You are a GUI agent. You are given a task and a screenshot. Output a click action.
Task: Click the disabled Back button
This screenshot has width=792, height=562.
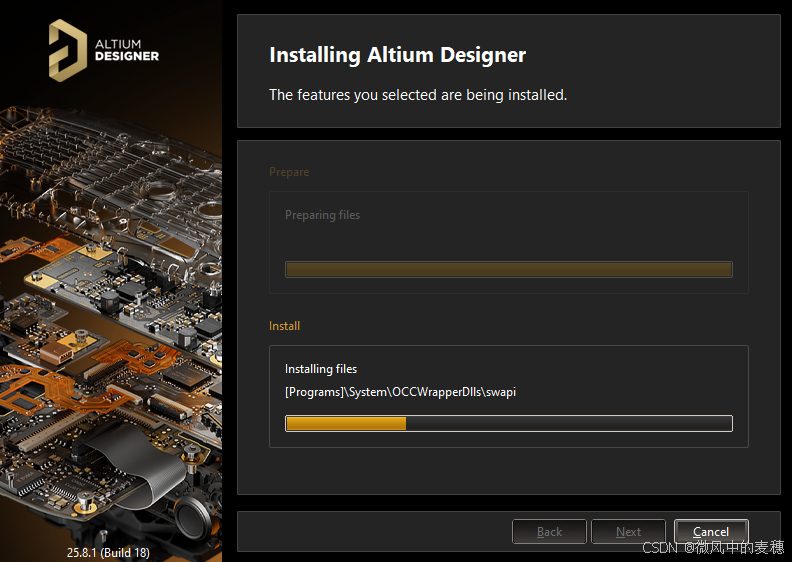[x=549, y=531]
